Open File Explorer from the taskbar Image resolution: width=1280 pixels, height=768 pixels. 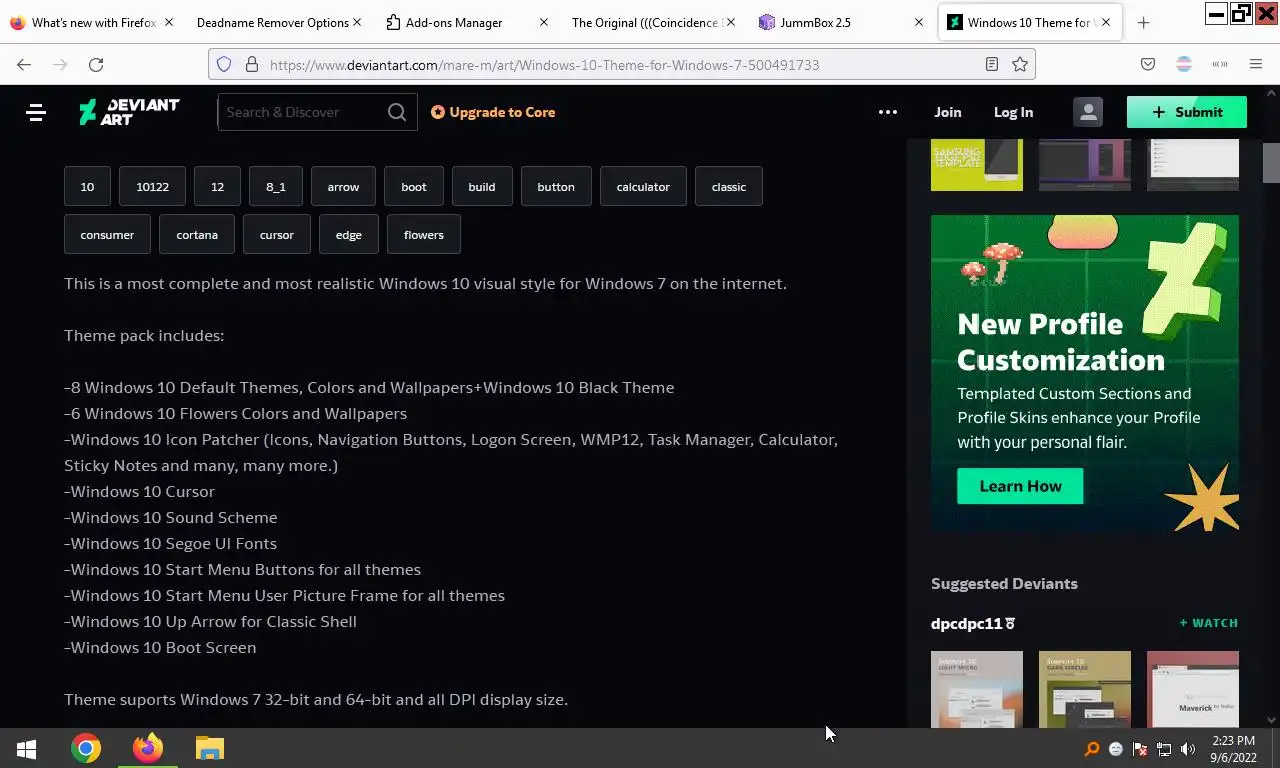[x=209, y=748]
